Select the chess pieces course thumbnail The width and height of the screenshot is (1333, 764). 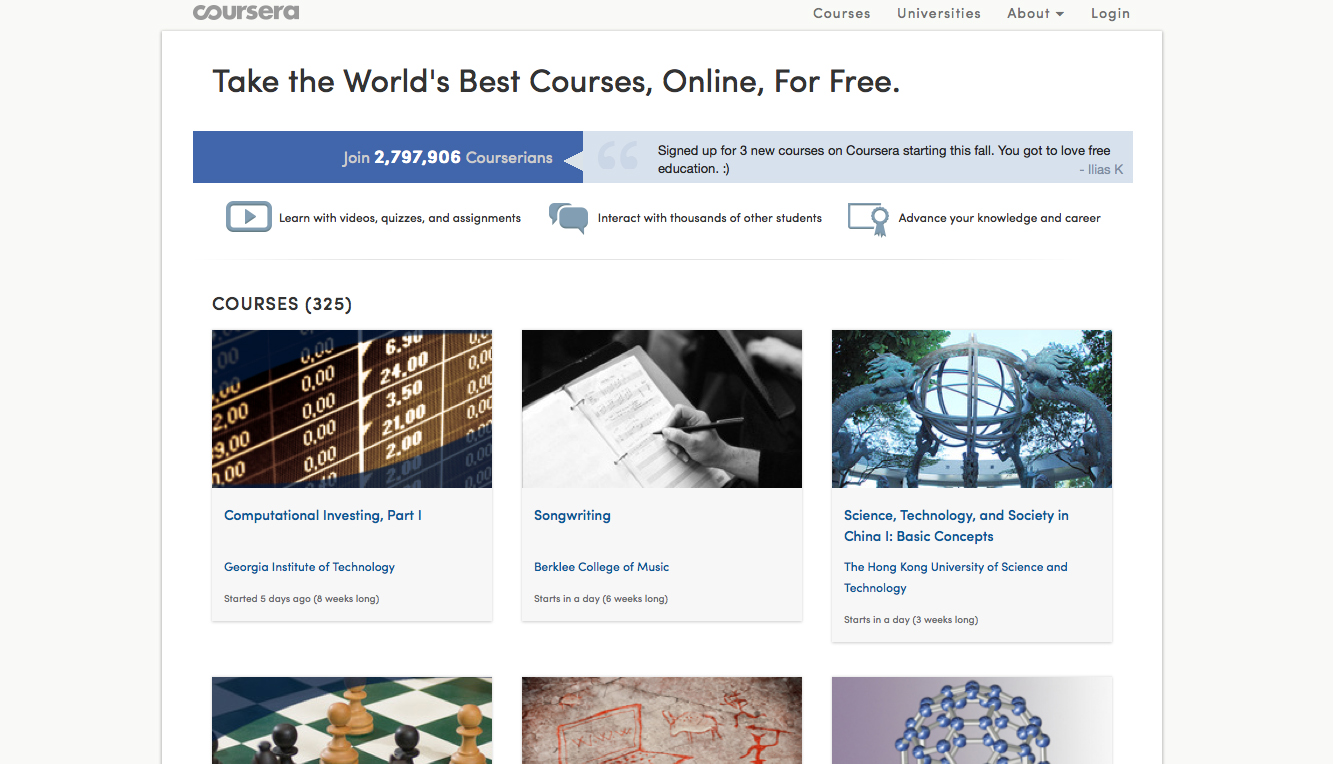[x=352, y=720]
